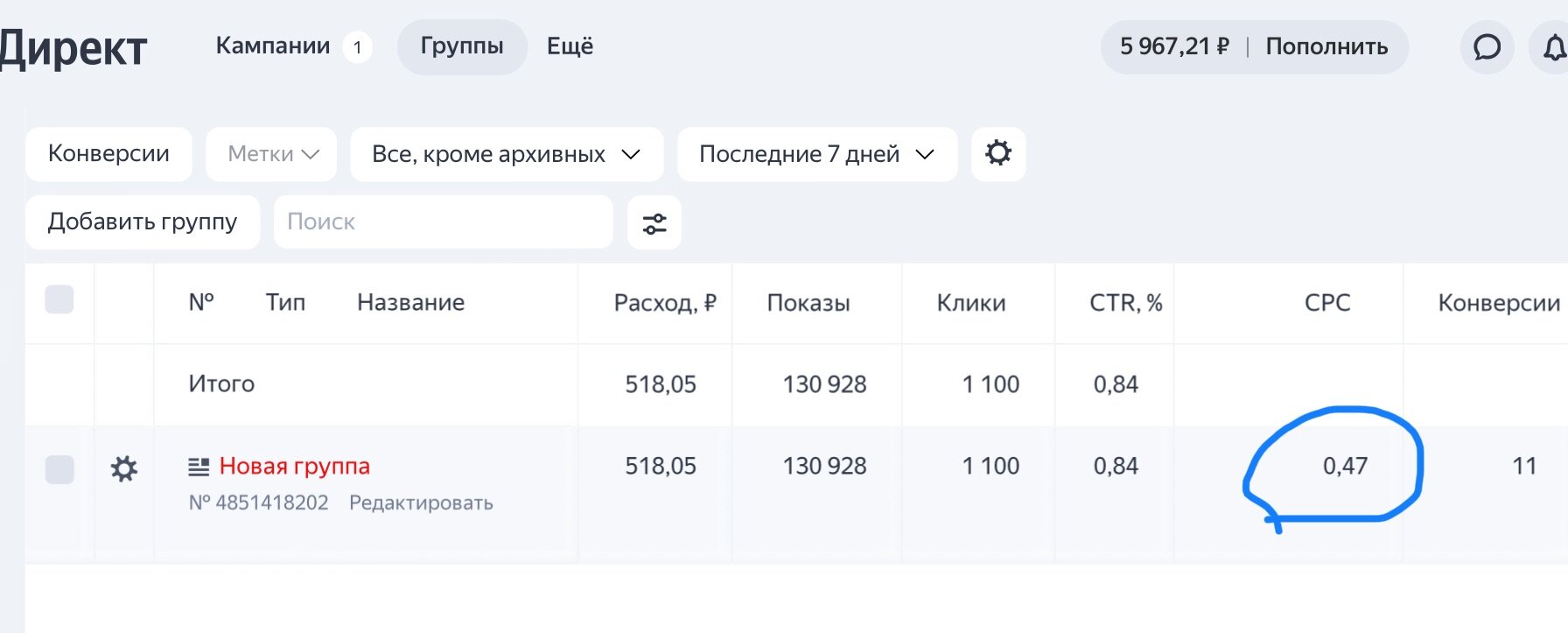Open the Все, кроме архивных filter
The height and width of the screenshot is (633, 1568).
(x=507, y=154)
